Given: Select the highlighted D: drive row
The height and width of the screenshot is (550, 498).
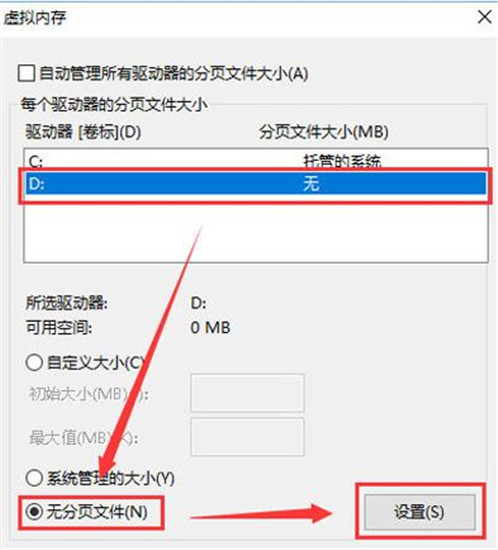Looking at the screenshot, I should (x=256, y=183).
